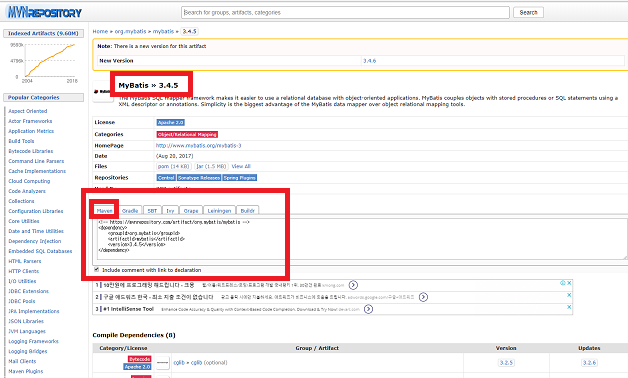Click View All files link
The height and width of the screenshot is (378, 628).
pyautogui.click(x=241, y=167)
